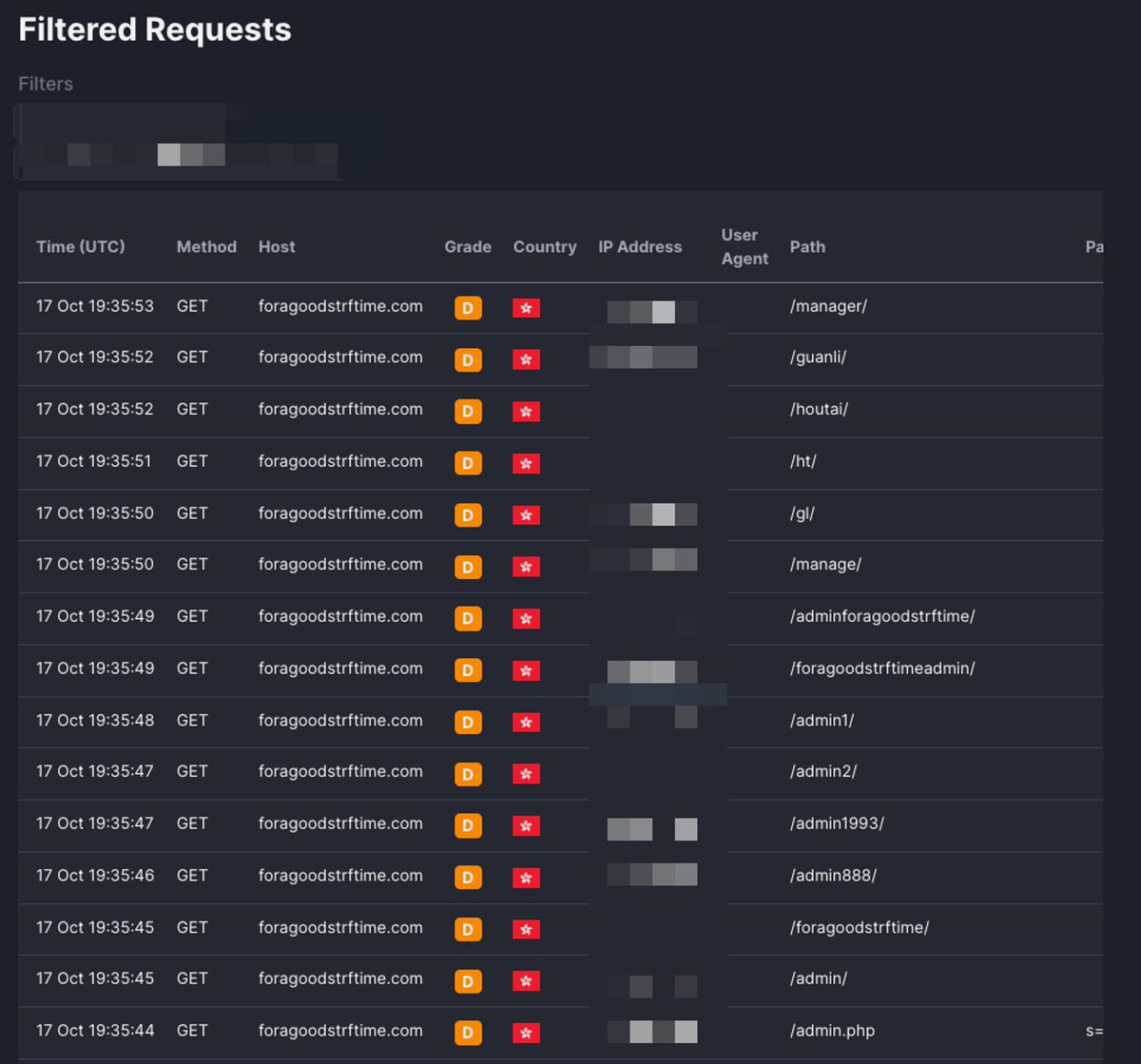
Task: Click Hong Kong flag in /admin.php row
Action: tap(526, 1033)
